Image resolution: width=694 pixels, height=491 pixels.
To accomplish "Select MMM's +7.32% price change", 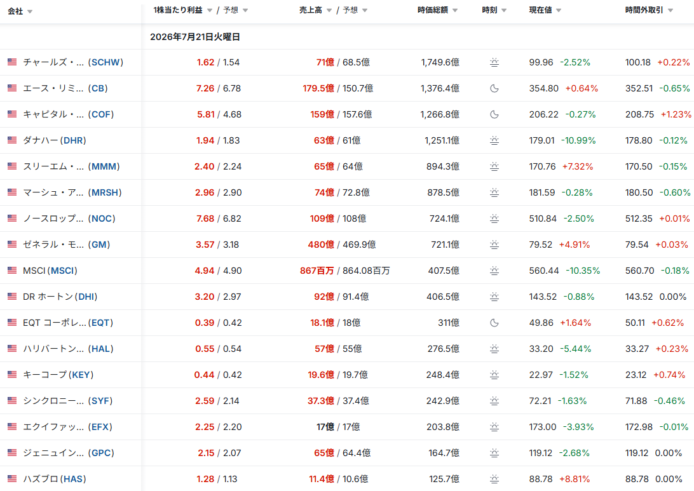I will [x=578, y=166].
